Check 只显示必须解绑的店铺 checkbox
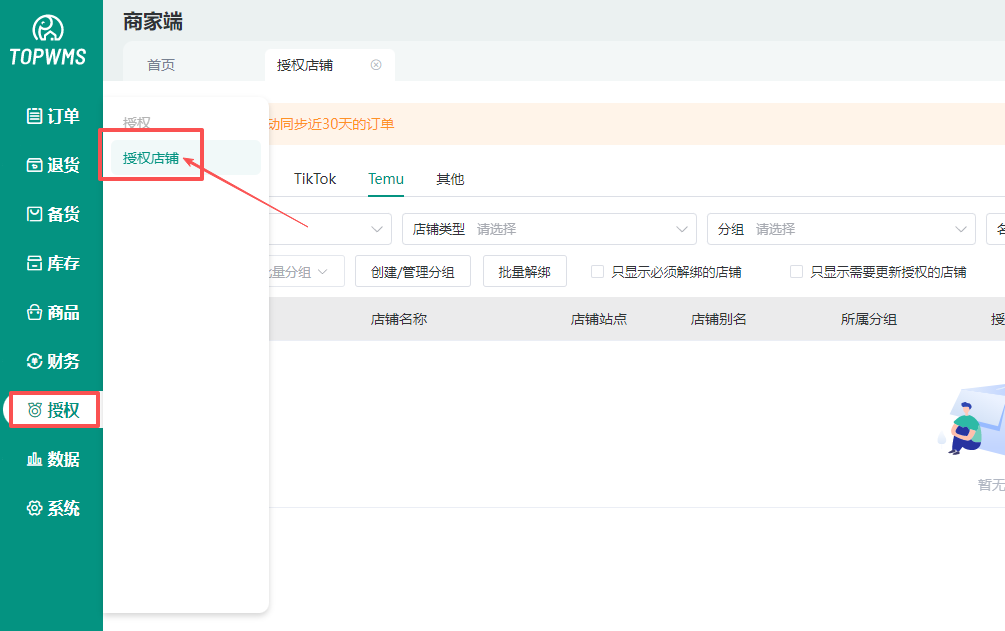Viewport: 1005px width, 631px height. click(x=597, y=272)
